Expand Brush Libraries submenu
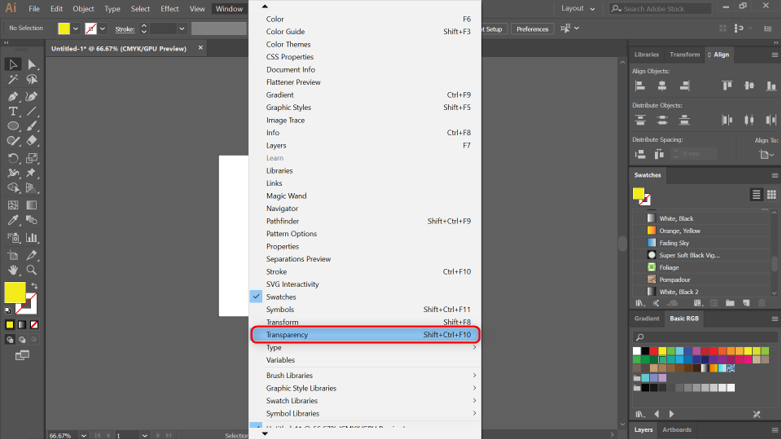The image size is (781, 439). (x=366, y=375)
